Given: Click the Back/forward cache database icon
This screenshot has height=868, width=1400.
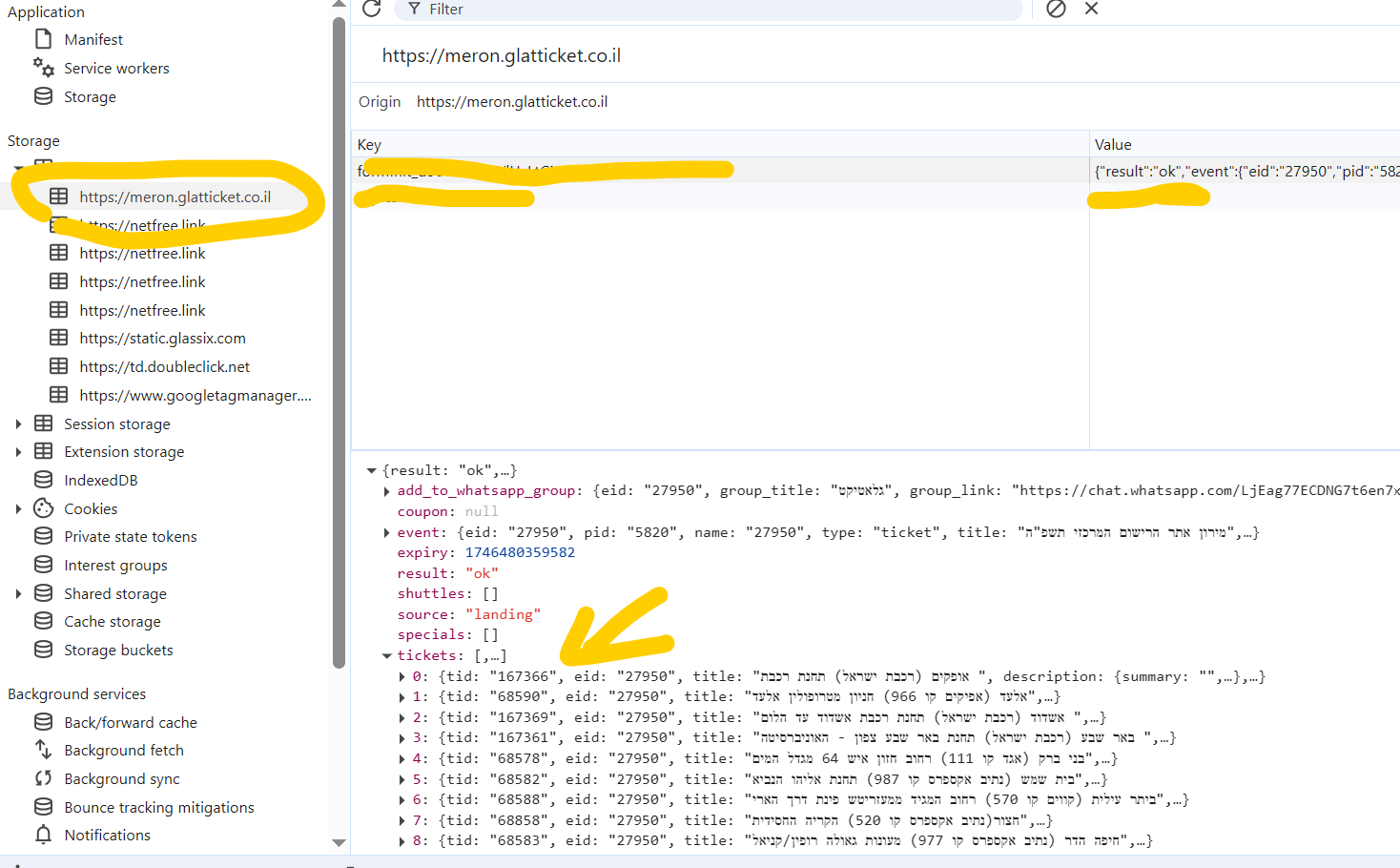Looking at the screenshot, I should tap(43, 722).
